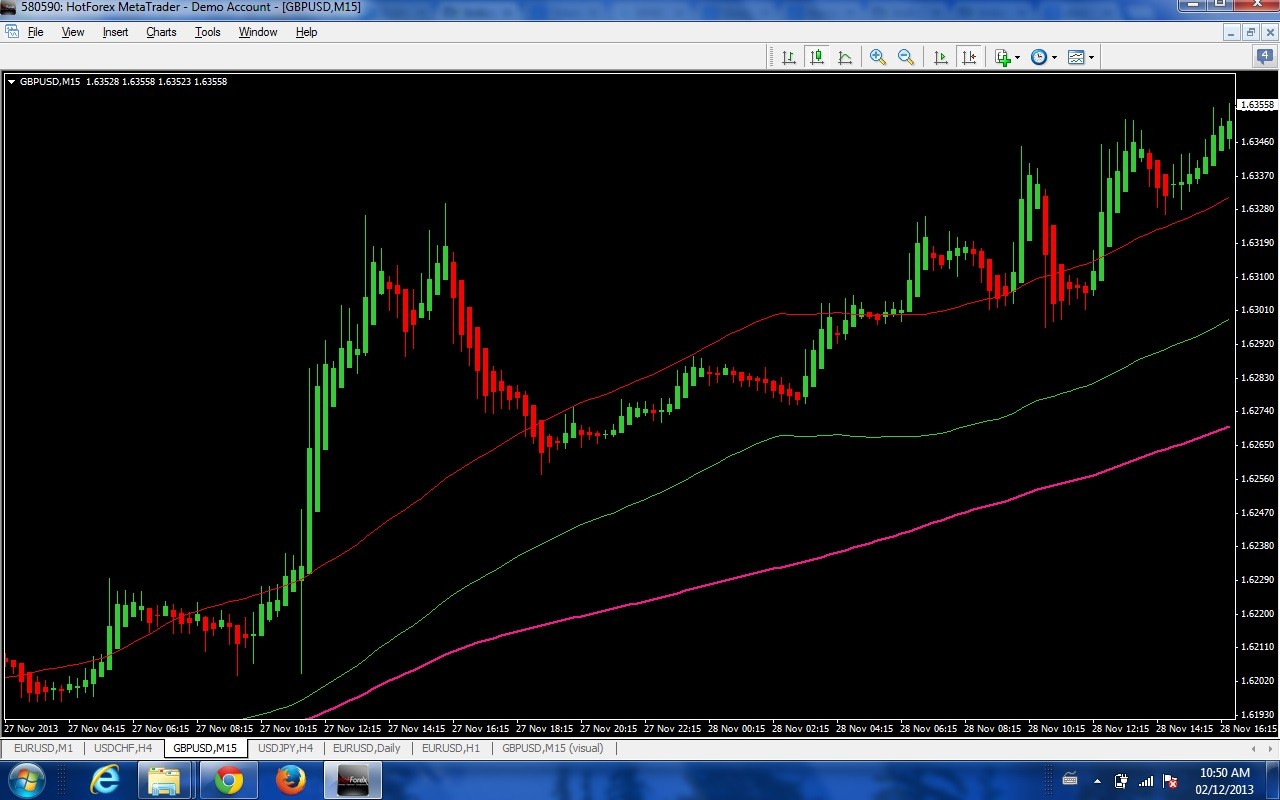Click the chart templates icon

[x=1076, y=57]
